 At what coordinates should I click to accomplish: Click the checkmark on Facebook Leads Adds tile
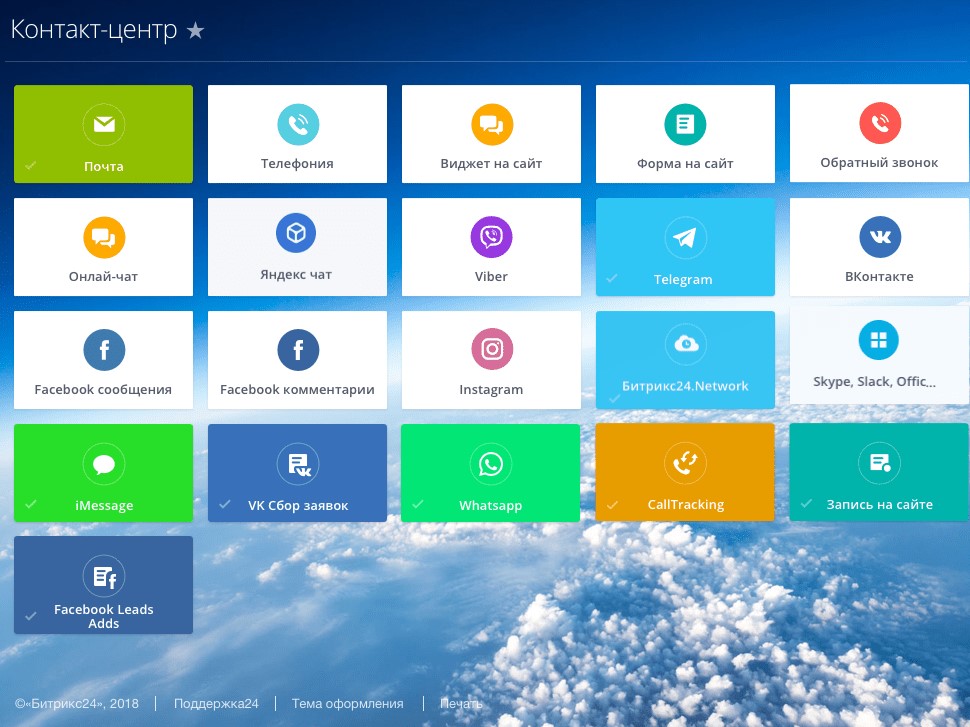[30, 616]
